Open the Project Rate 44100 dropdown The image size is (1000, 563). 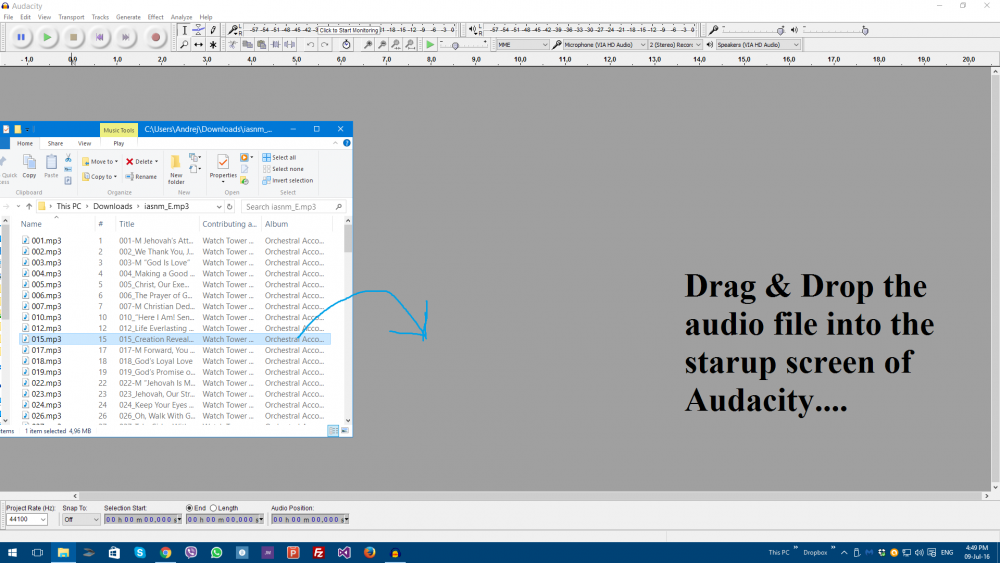(27, 520)
